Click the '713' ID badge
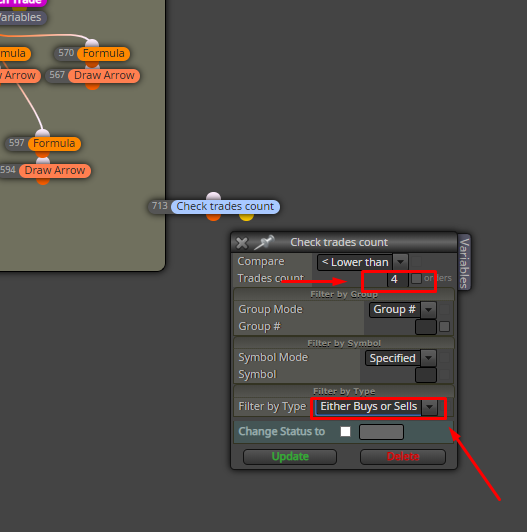This screenshot has width=527, height=532. [x=159, y=206]
